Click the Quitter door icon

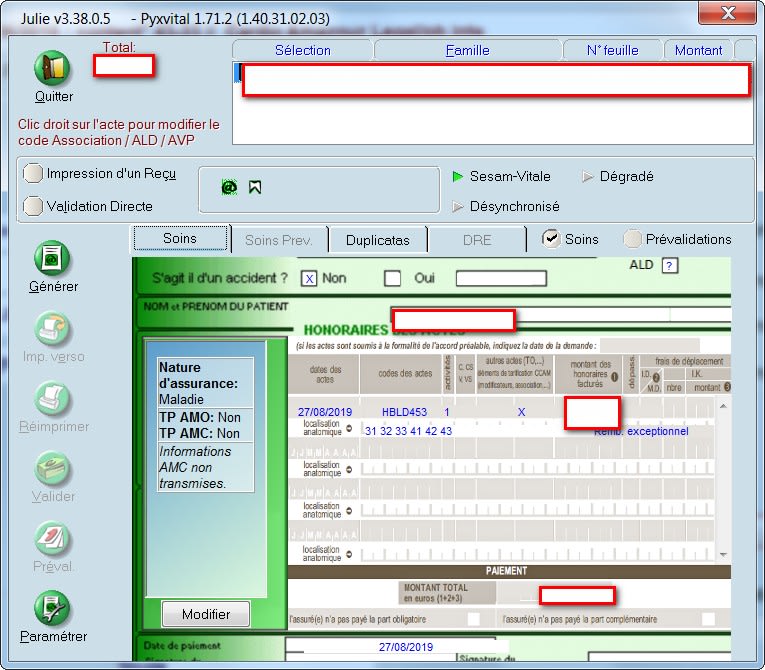click(53, 69)
